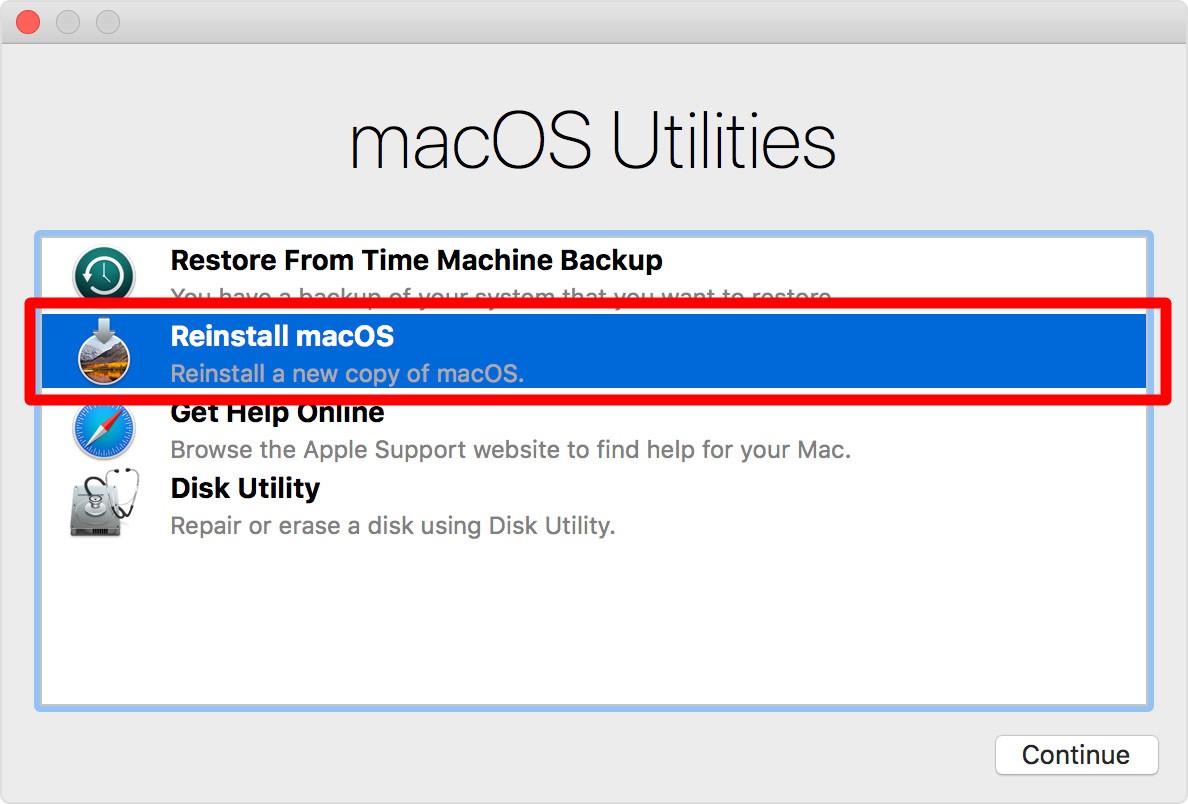Click the minimize window button

pyautogui.click(x=67, y=21)
